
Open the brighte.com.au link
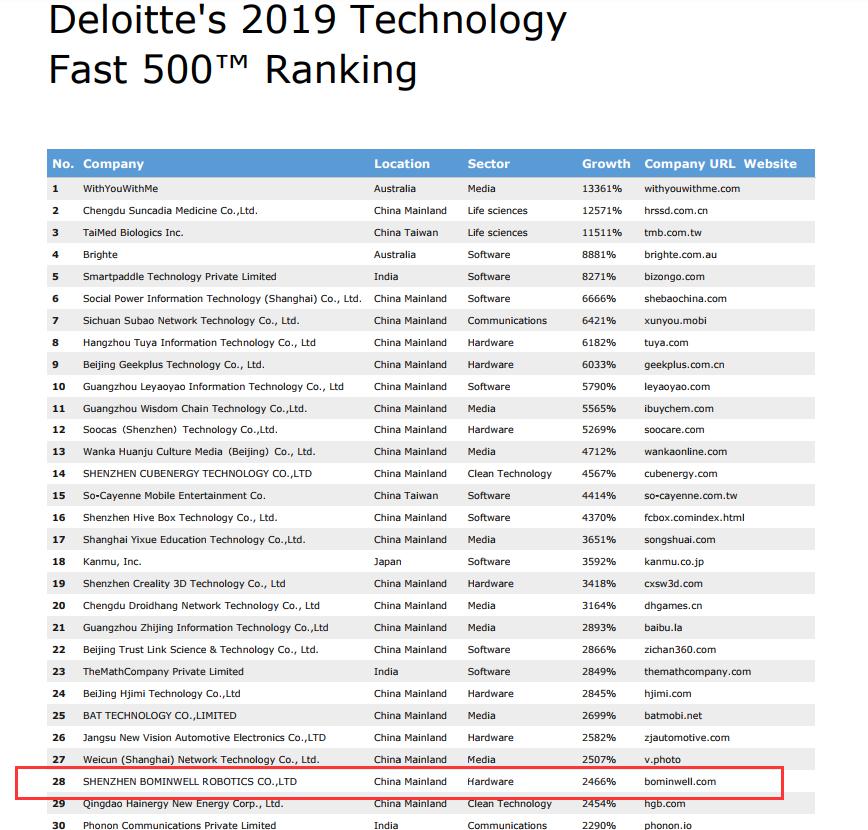point(680,255)
